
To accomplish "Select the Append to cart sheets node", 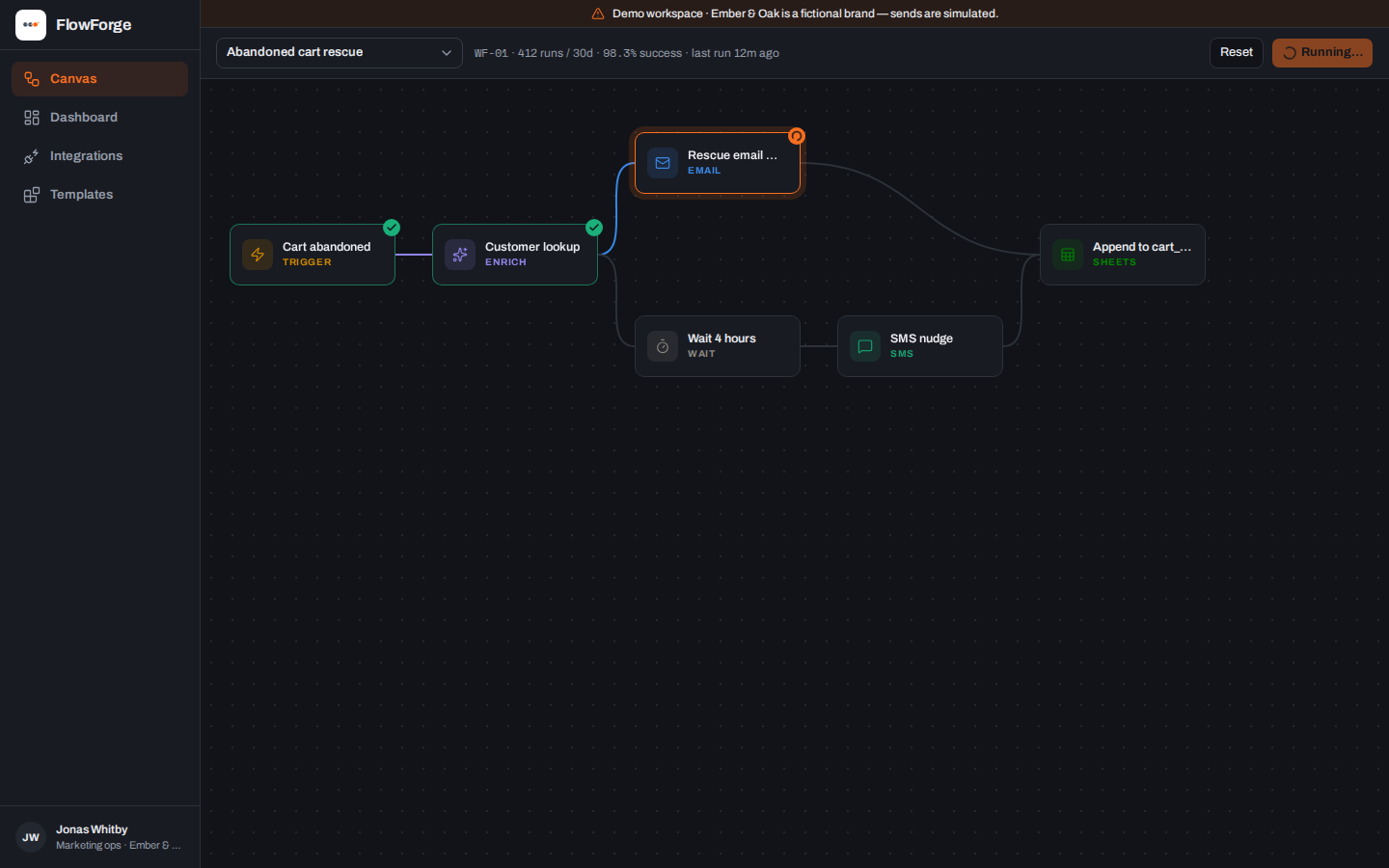I will point(1123,255).
